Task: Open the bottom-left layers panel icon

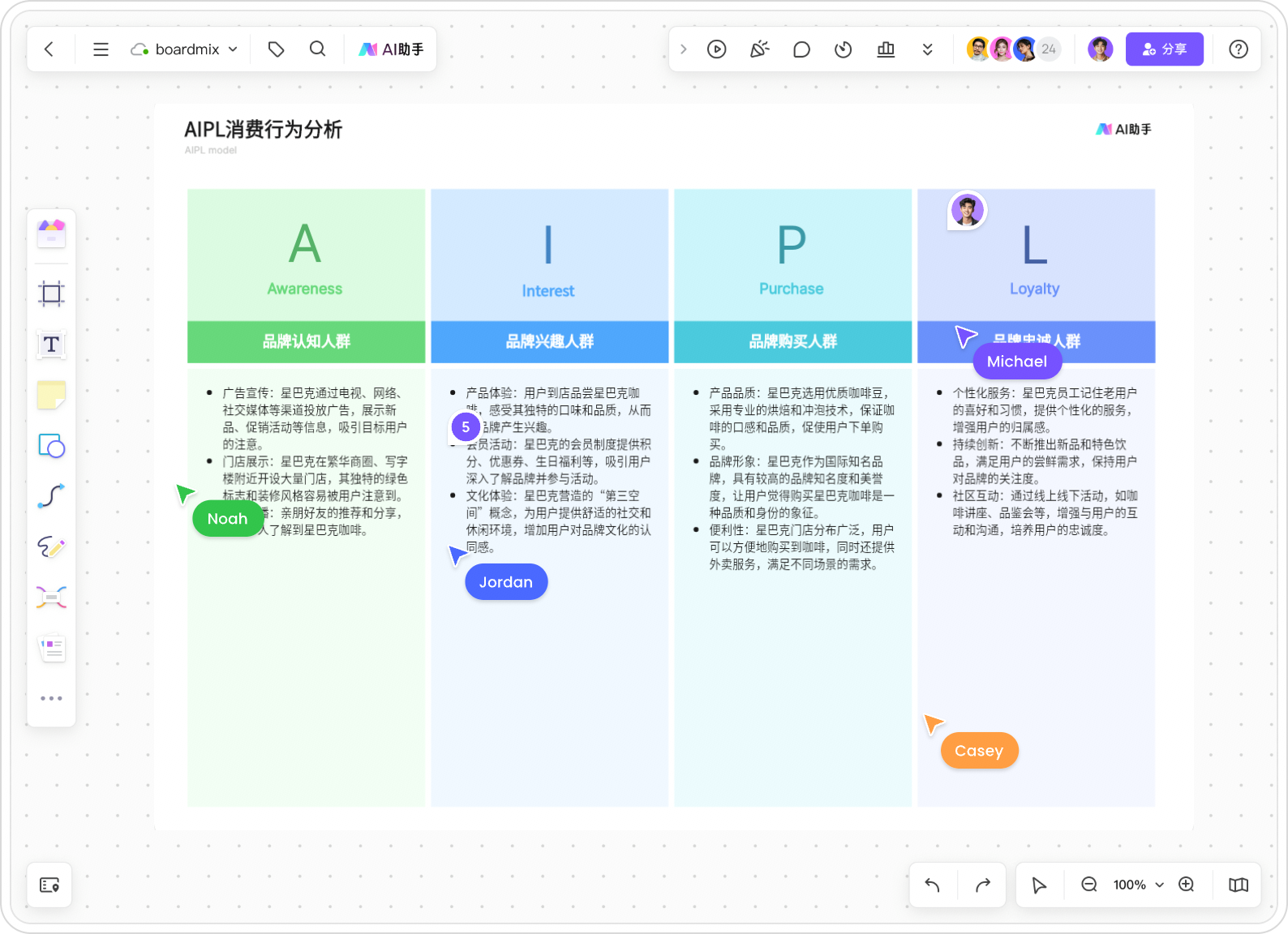Action: (x=49, y=885)
